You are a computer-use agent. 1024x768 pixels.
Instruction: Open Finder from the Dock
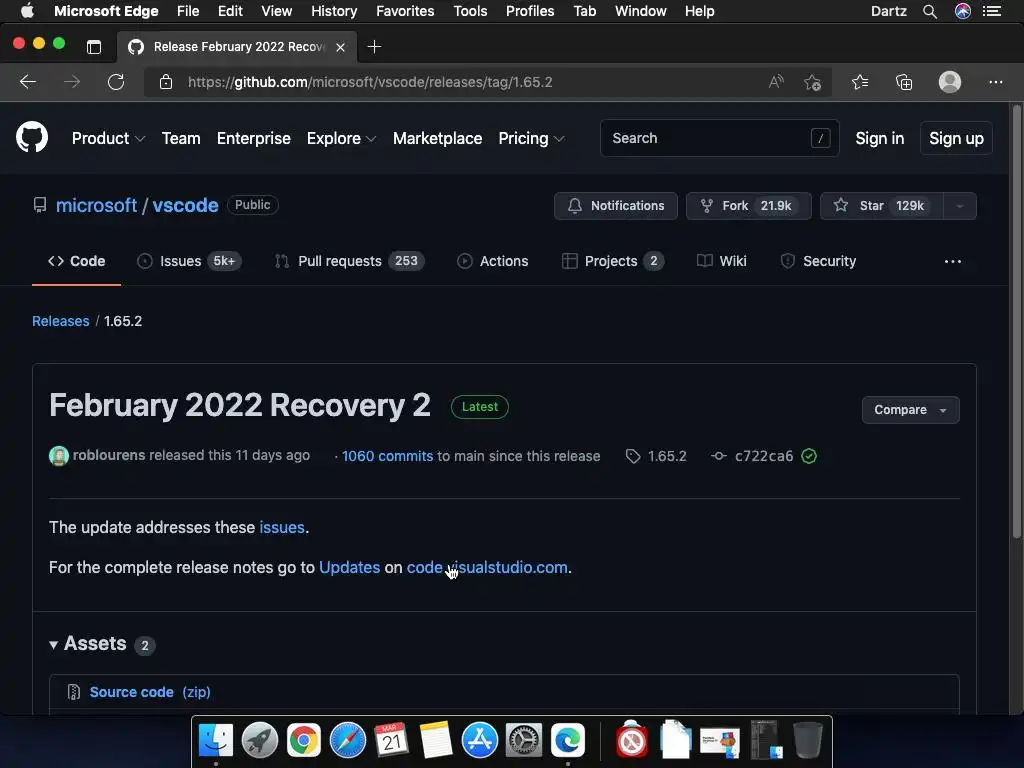[216, 741]
